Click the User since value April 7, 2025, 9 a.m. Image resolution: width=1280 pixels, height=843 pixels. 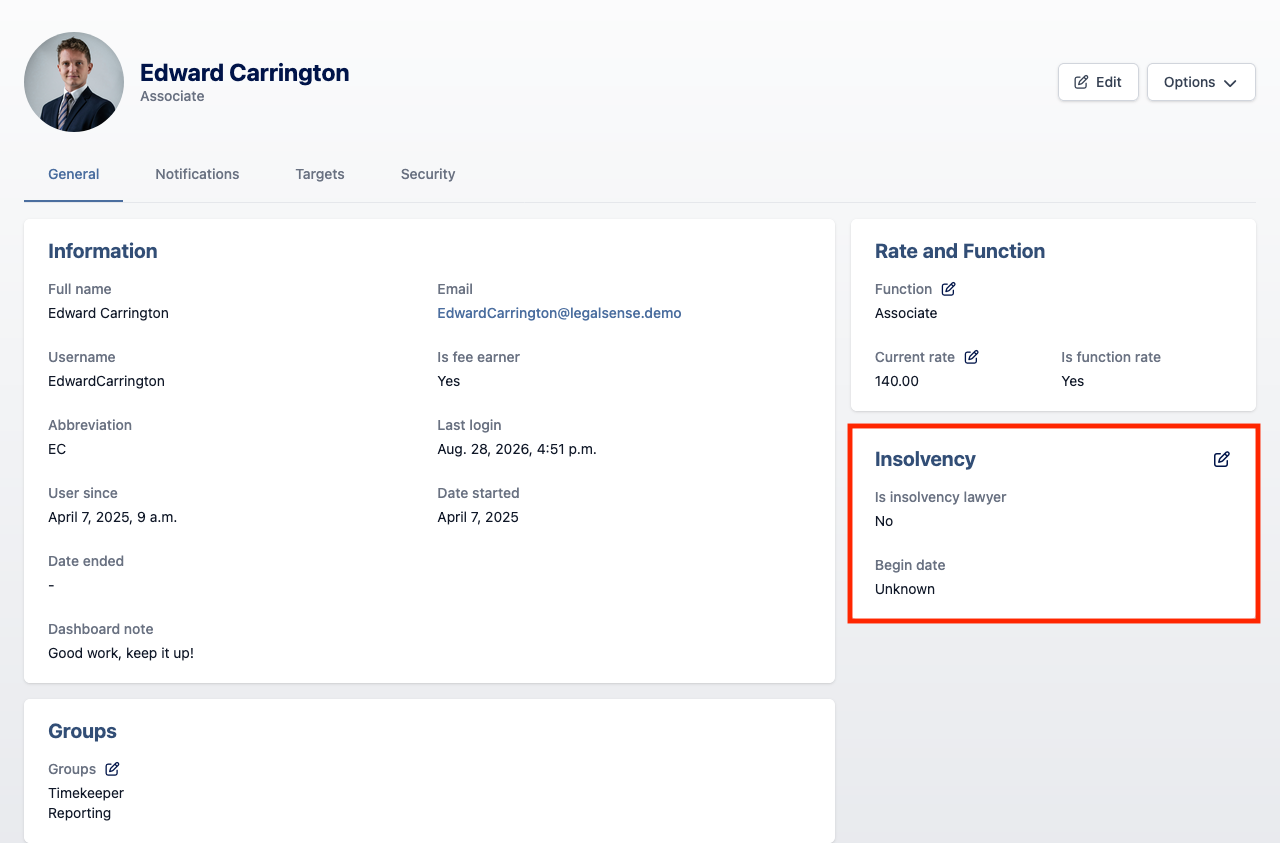(113, 517)
